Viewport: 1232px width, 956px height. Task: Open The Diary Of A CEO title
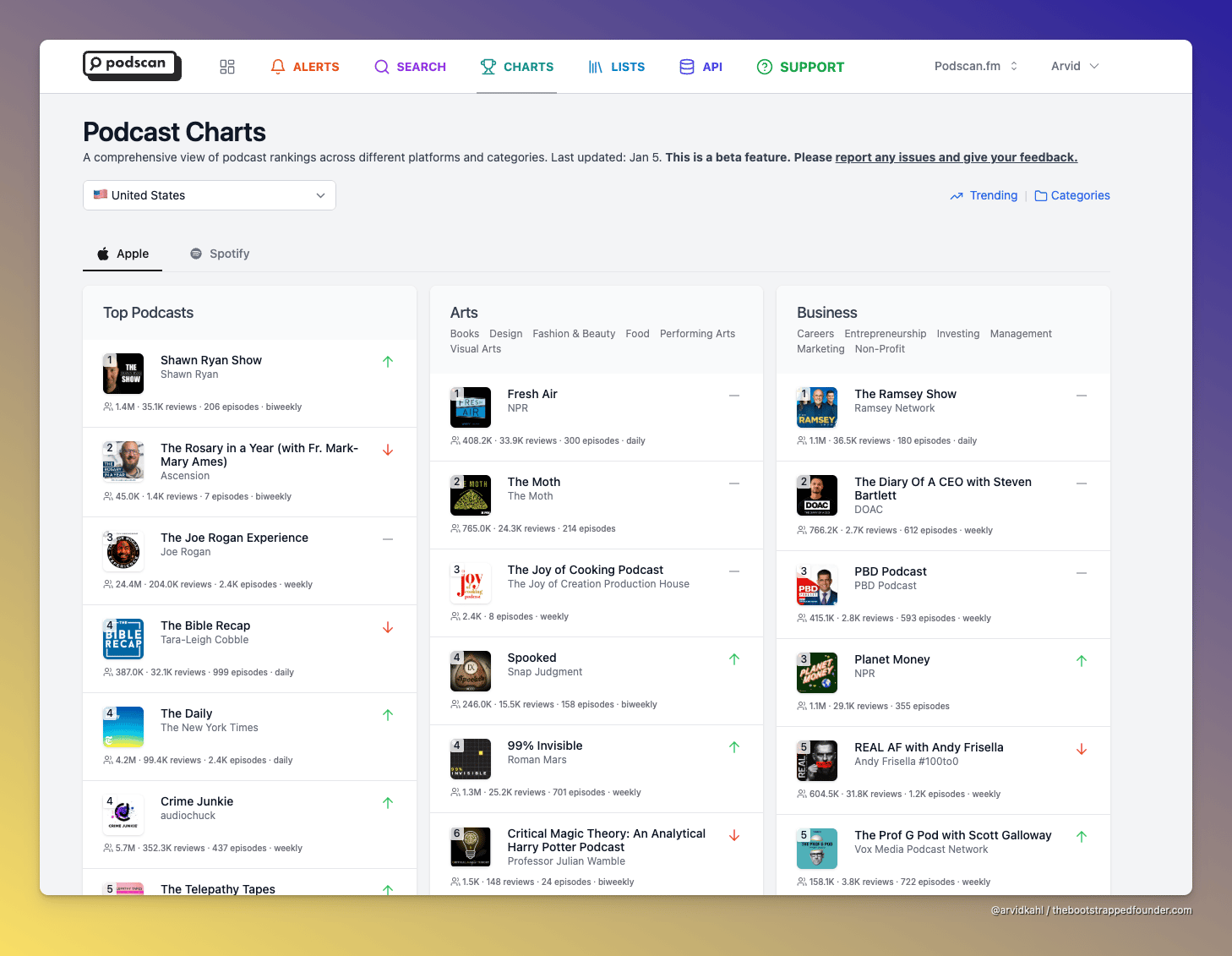tap(943, 489)
